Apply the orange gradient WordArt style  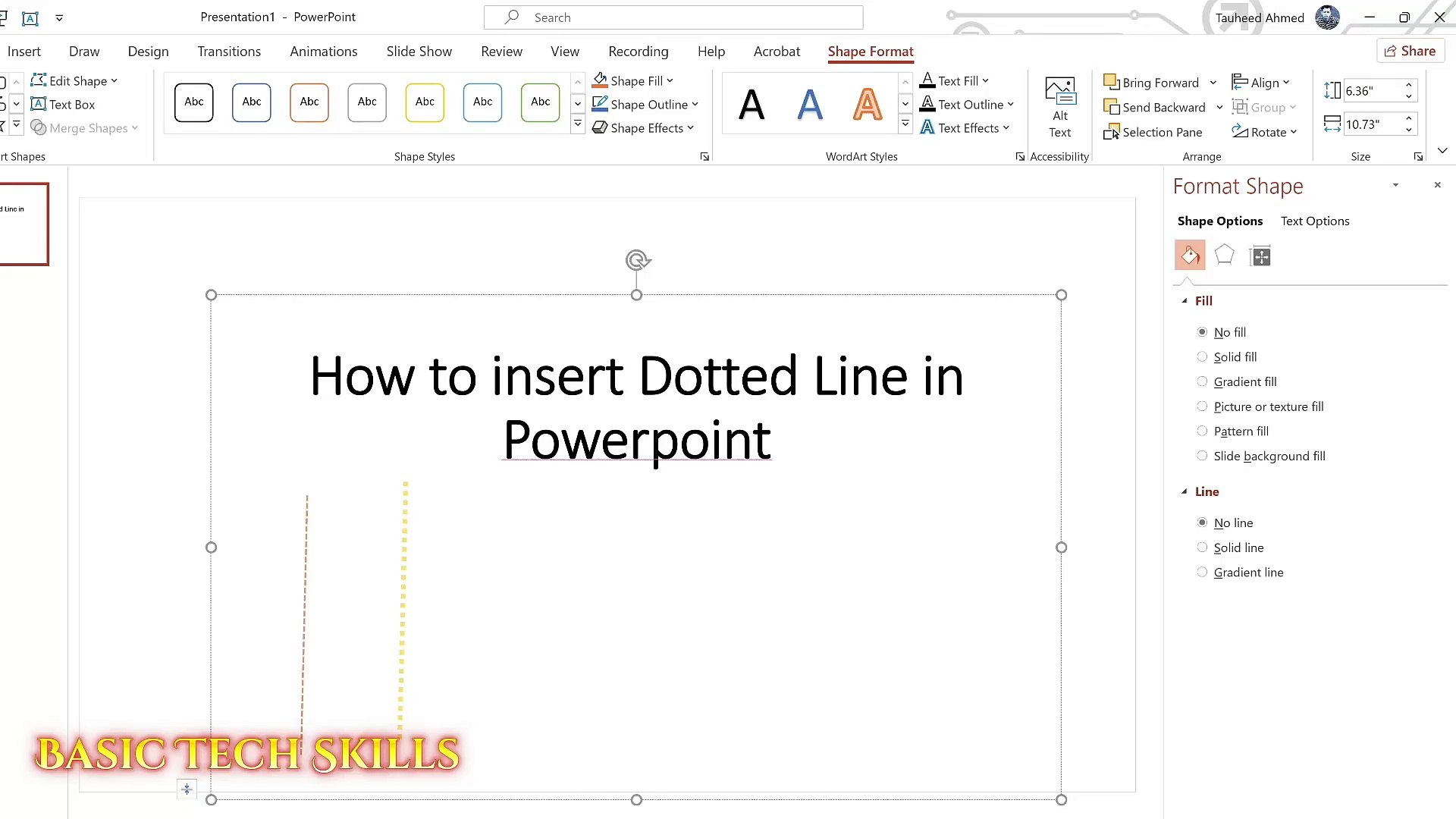868,104
